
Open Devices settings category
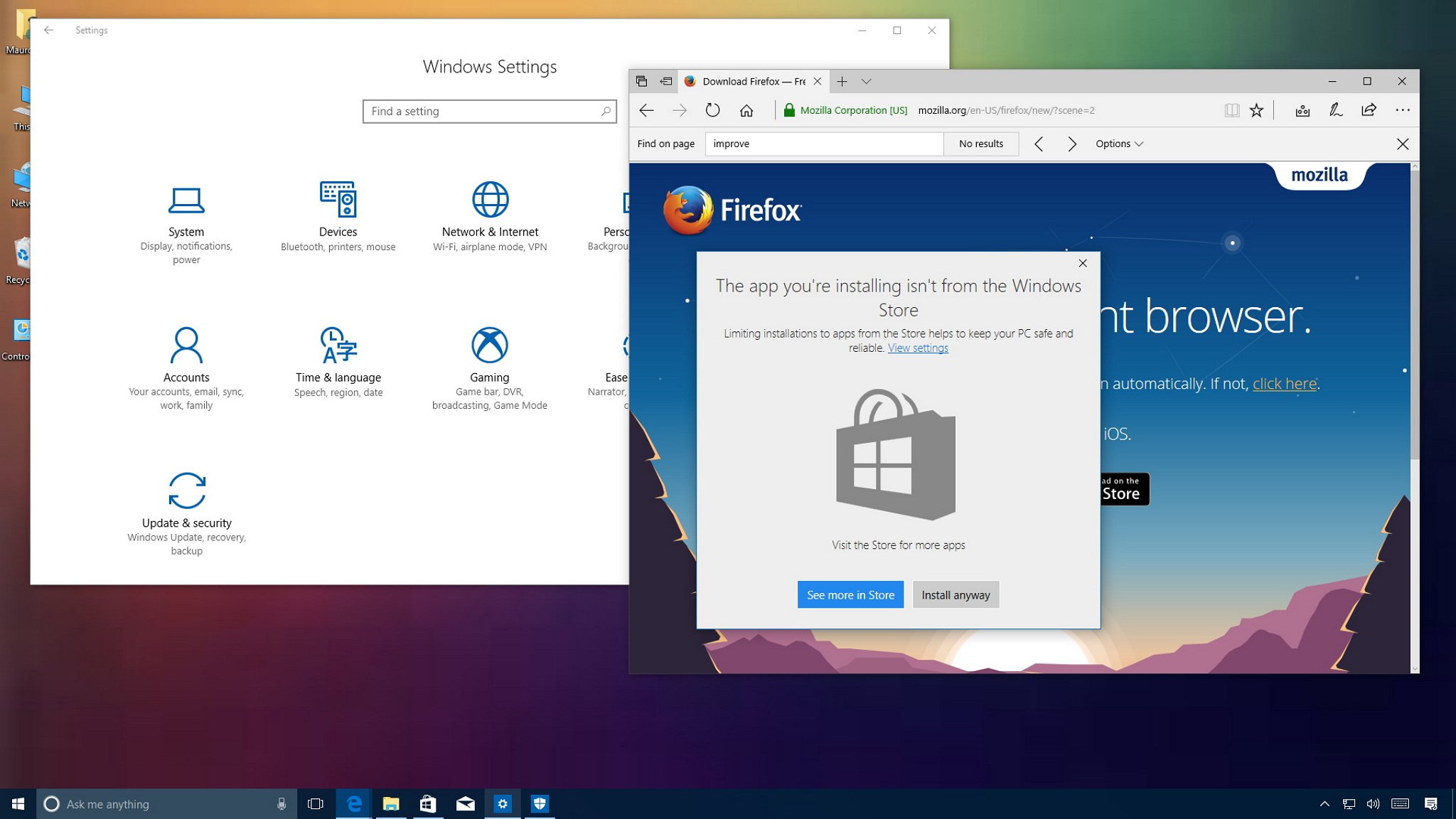point(338,218)
